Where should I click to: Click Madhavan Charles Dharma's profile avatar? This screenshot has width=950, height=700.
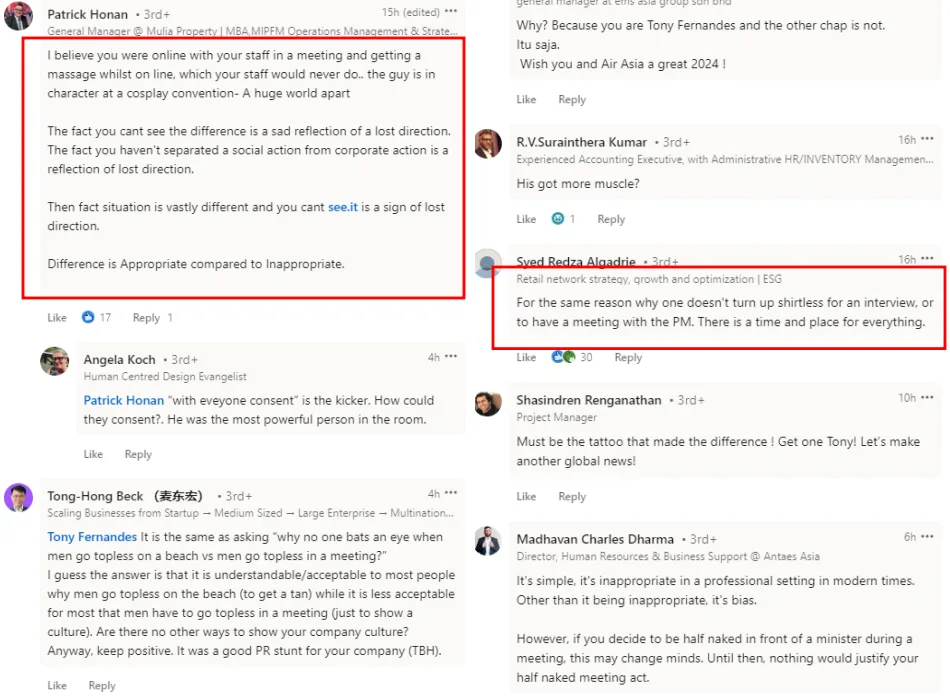click(488, 540)
